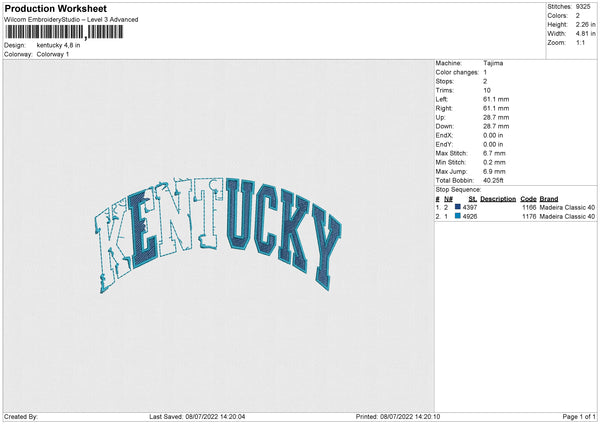Click the 'Brand' column header

click(549, 199)
